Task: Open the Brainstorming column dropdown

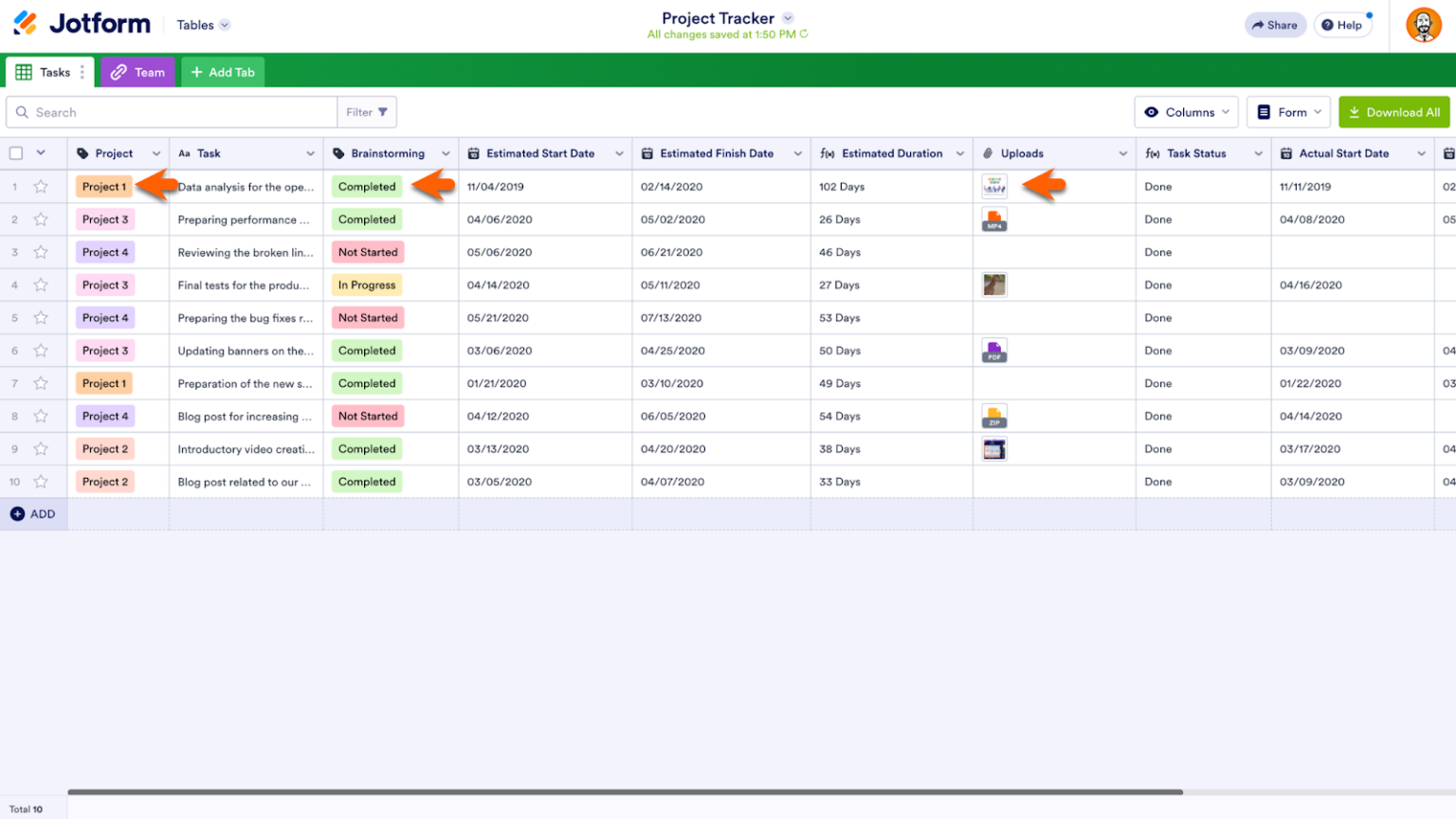Action: pos(445,153)
